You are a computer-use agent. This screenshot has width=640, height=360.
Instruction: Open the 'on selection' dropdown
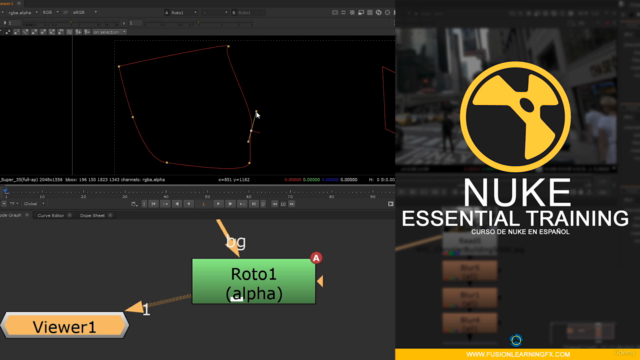(x=109, y=32)
